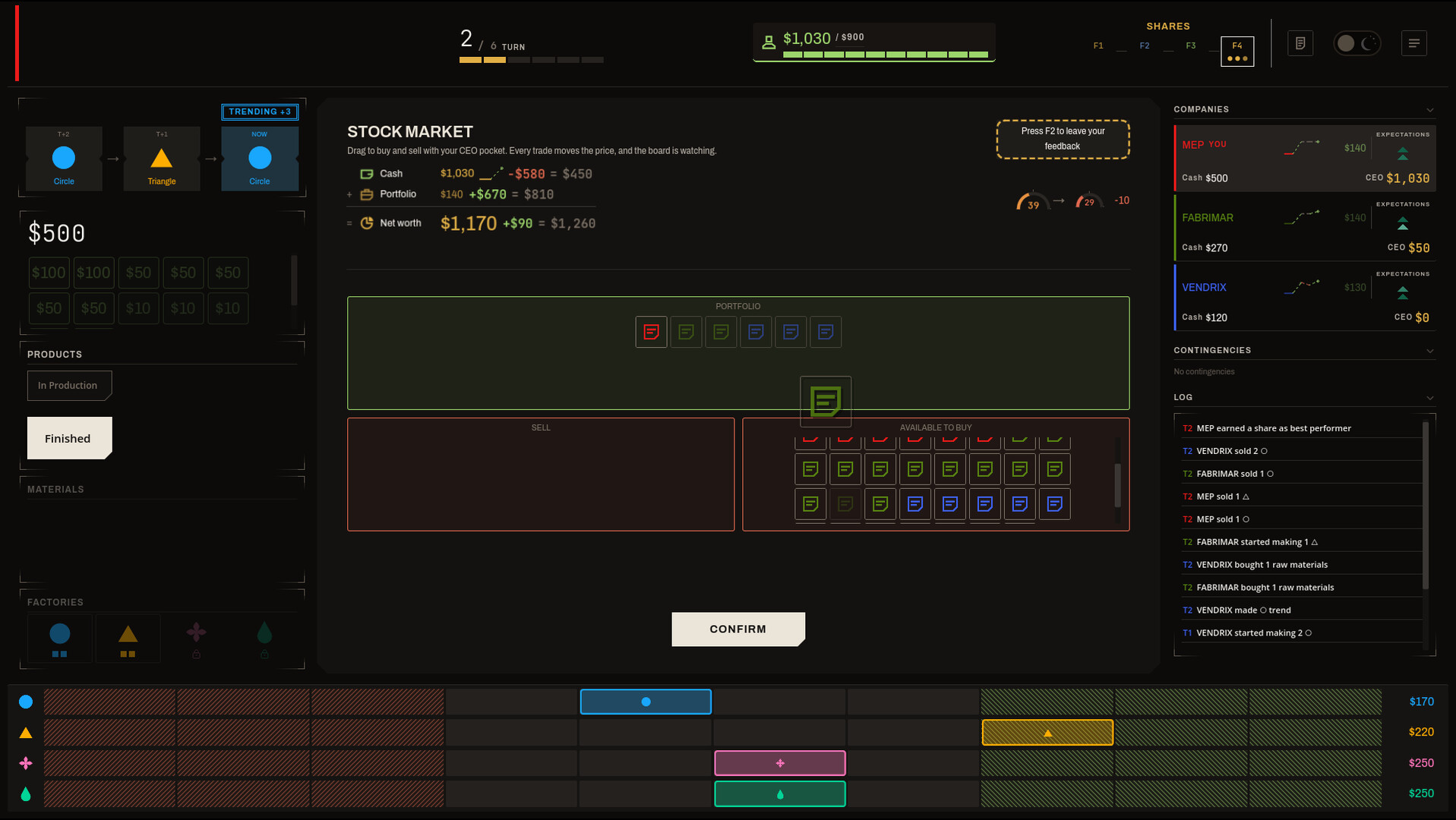Click the blue circle timeline block
The height and width of the screenshot is (820, 1456).
[x=646, y=702]
